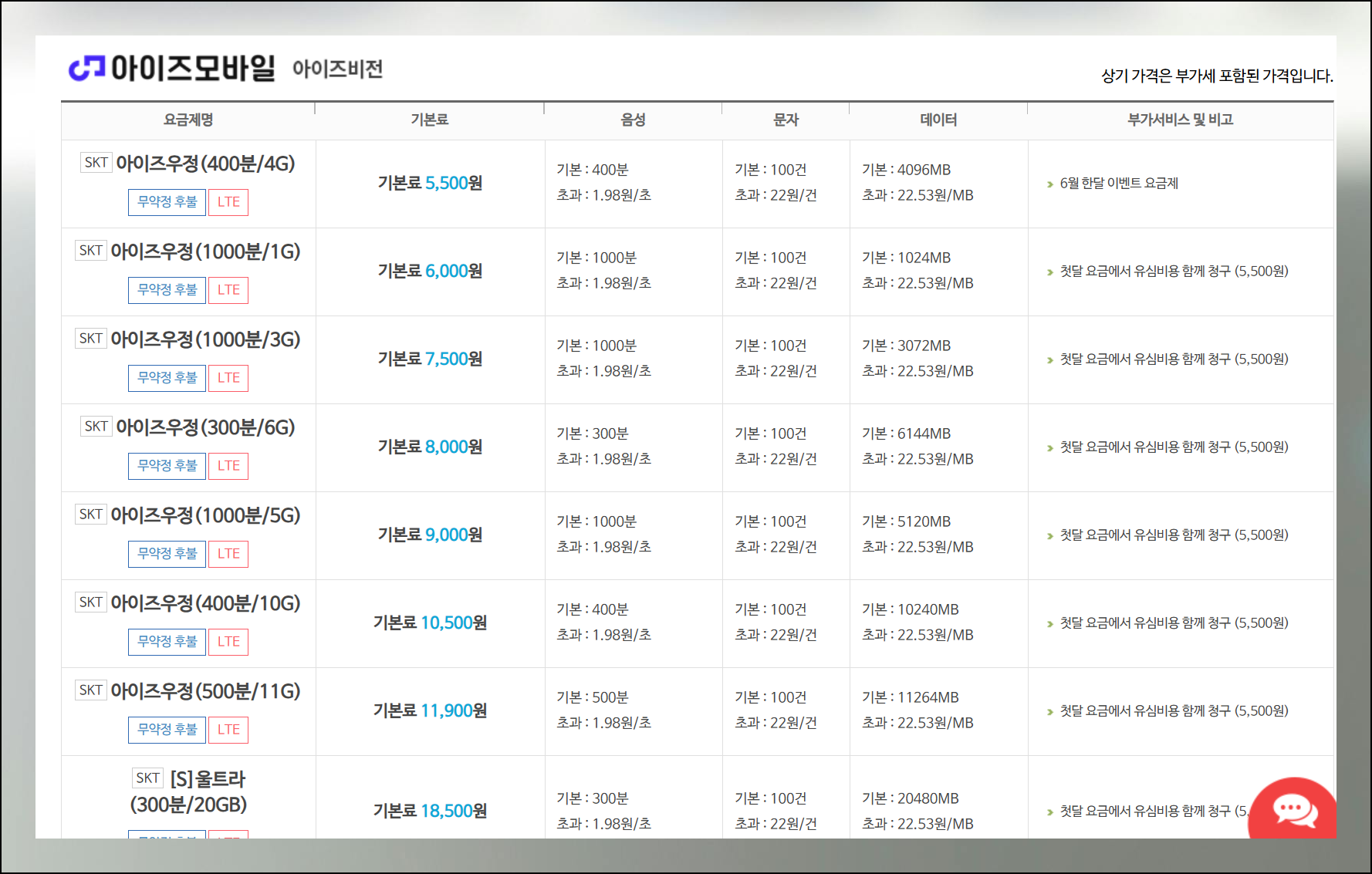The width and height of the screenshot is (1372, 874).
Task: Click data cell 기본 : 20480MB
Action: click(911, 798)
